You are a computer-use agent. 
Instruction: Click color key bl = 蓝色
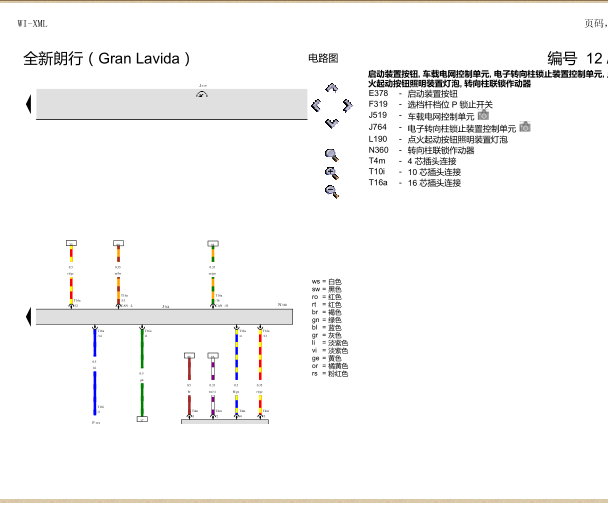326,328
